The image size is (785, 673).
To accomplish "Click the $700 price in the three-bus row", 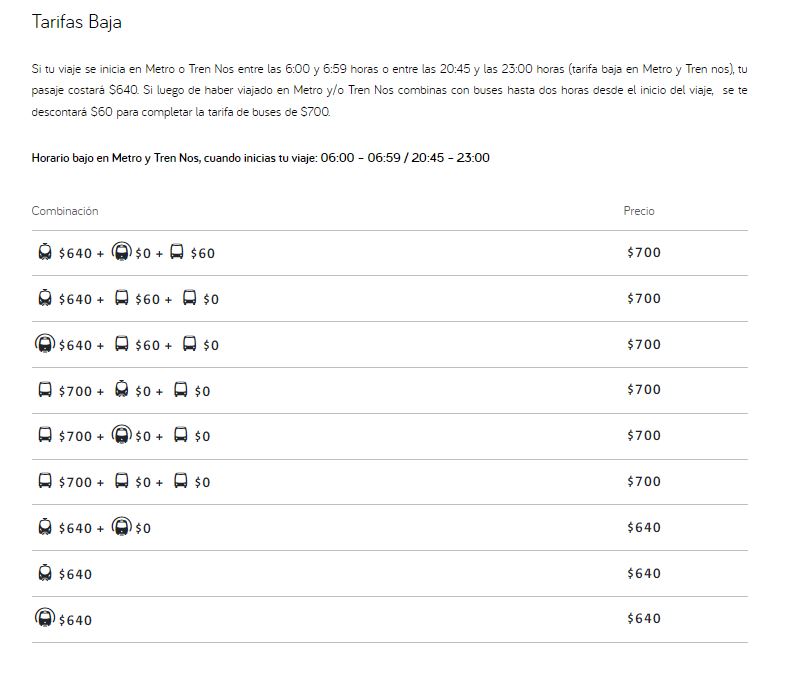I will pos(644,482).
